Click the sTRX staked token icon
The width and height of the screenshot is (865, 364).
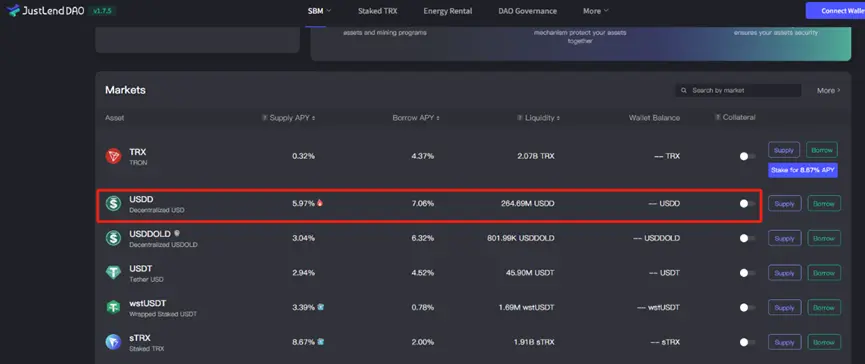pos(113,342)
